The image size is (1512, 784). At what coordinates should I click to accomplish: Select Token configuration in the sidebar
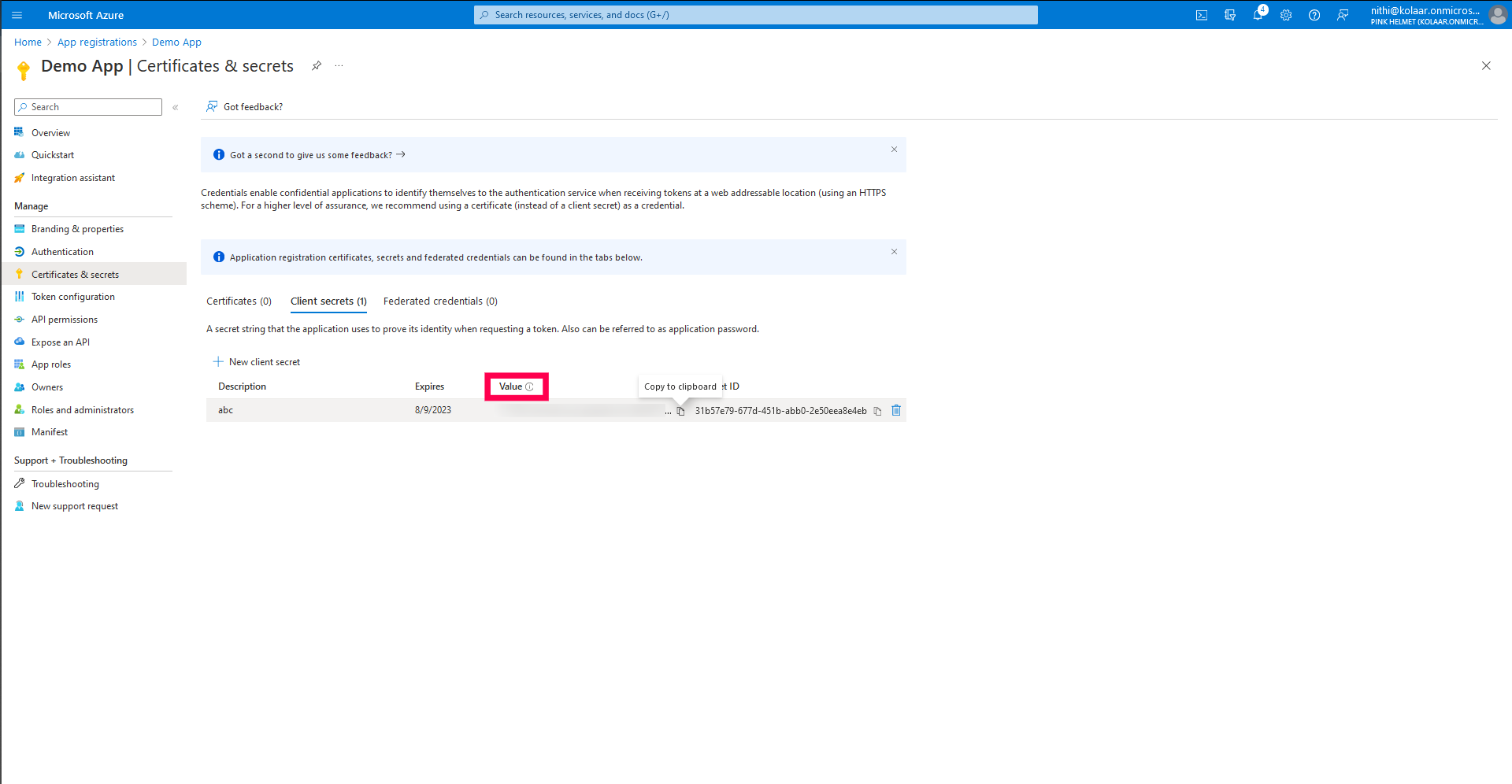tap(73, 296)
